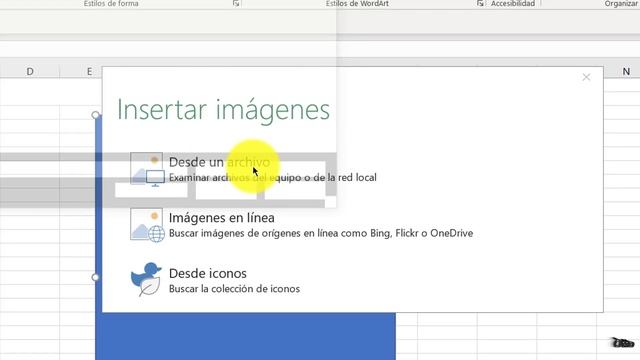Open the Estilos de WordArt dialog launcher
The image size is (640, 360).
480,3
